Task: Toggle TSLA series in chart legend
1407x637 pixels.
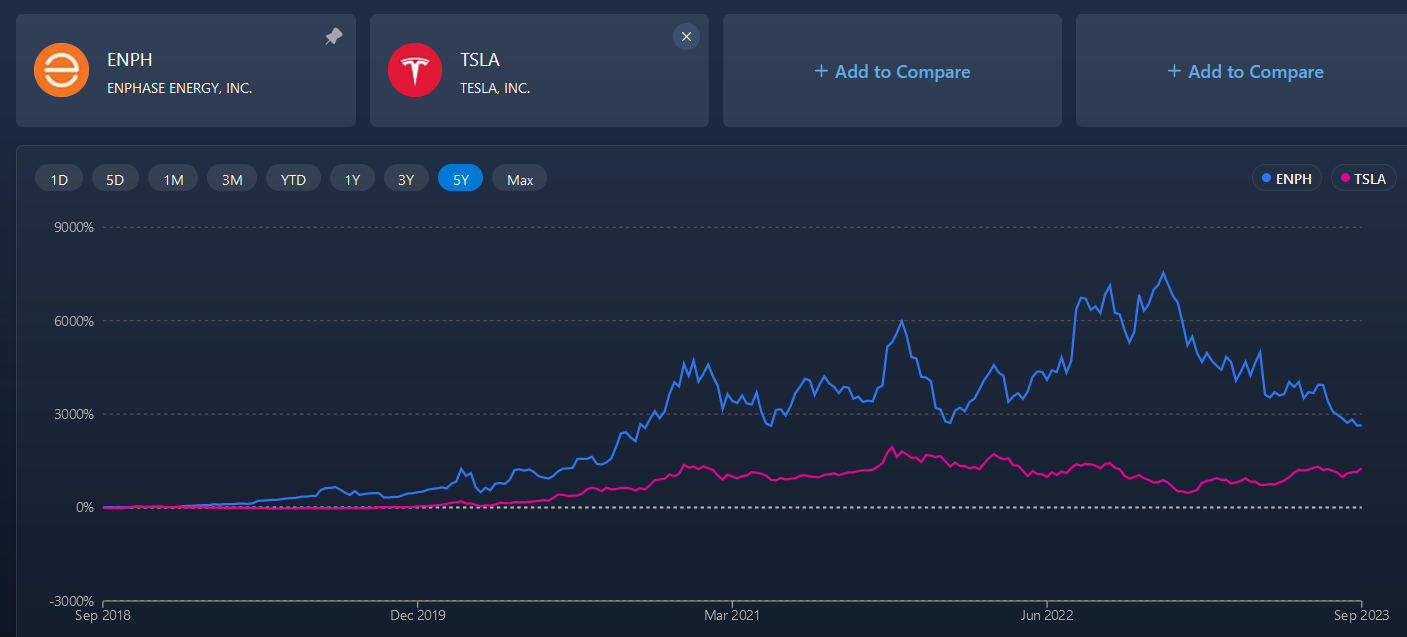Action: coord(1364,178)
